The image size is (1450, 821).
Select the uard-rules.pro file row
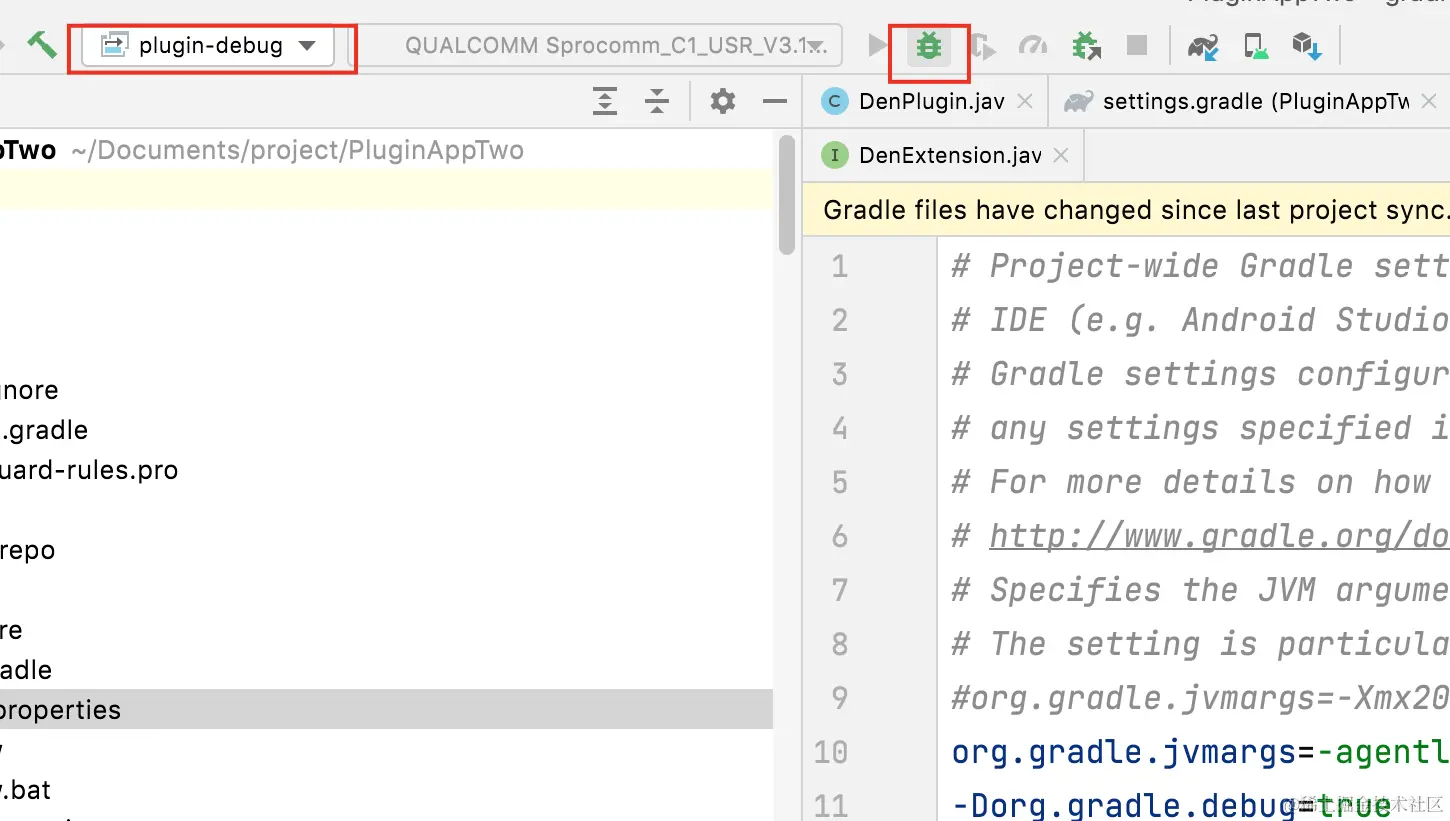pos(387,470)
